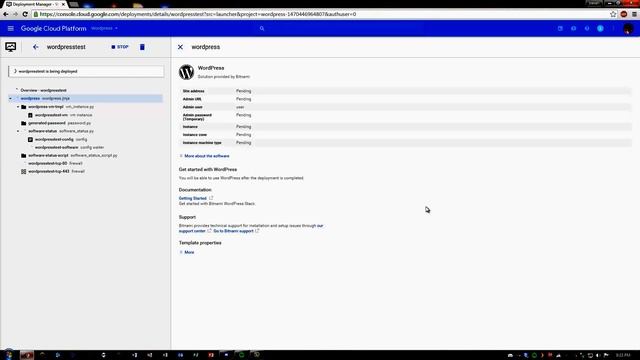This screenshot has height=360, width=640.
Task: Open the our support center link
Action: coord(192,231)
